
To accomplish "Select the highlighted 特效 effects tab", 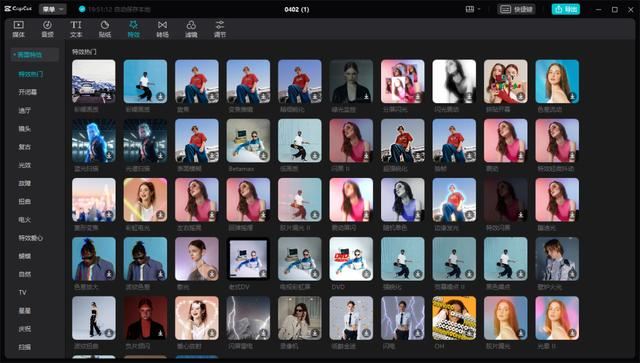I will pyautogui.click(x=133, y=29).
